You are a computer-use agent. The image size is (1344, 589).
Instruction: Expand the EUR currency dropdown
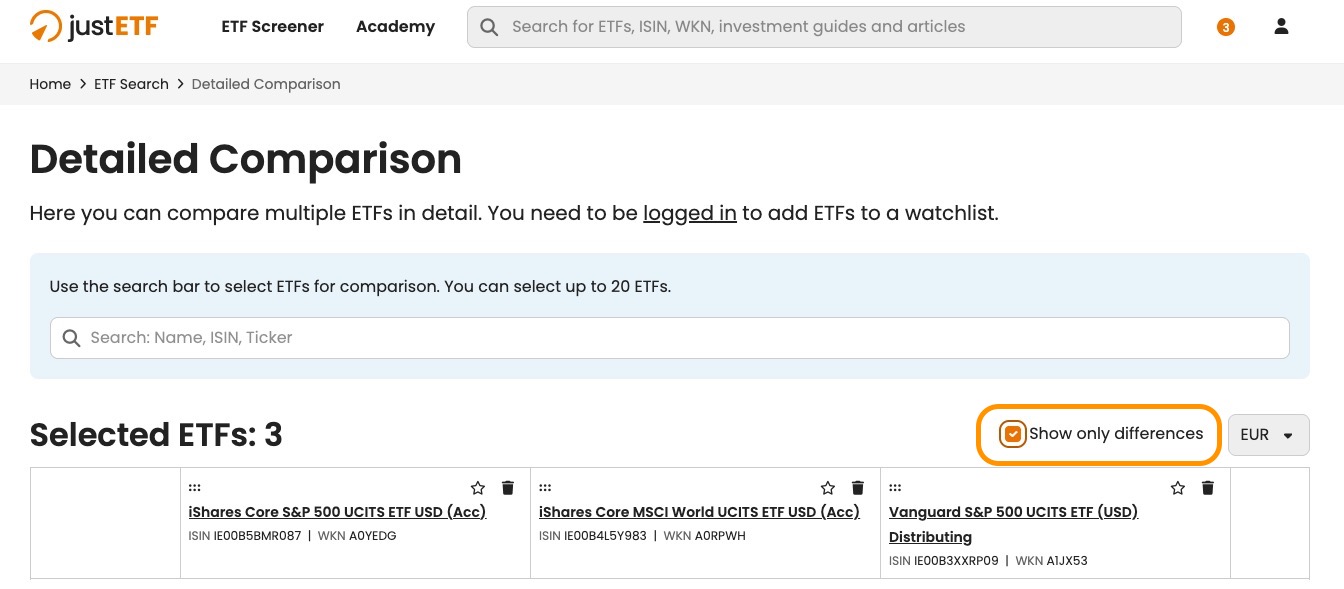point(1268,435)
